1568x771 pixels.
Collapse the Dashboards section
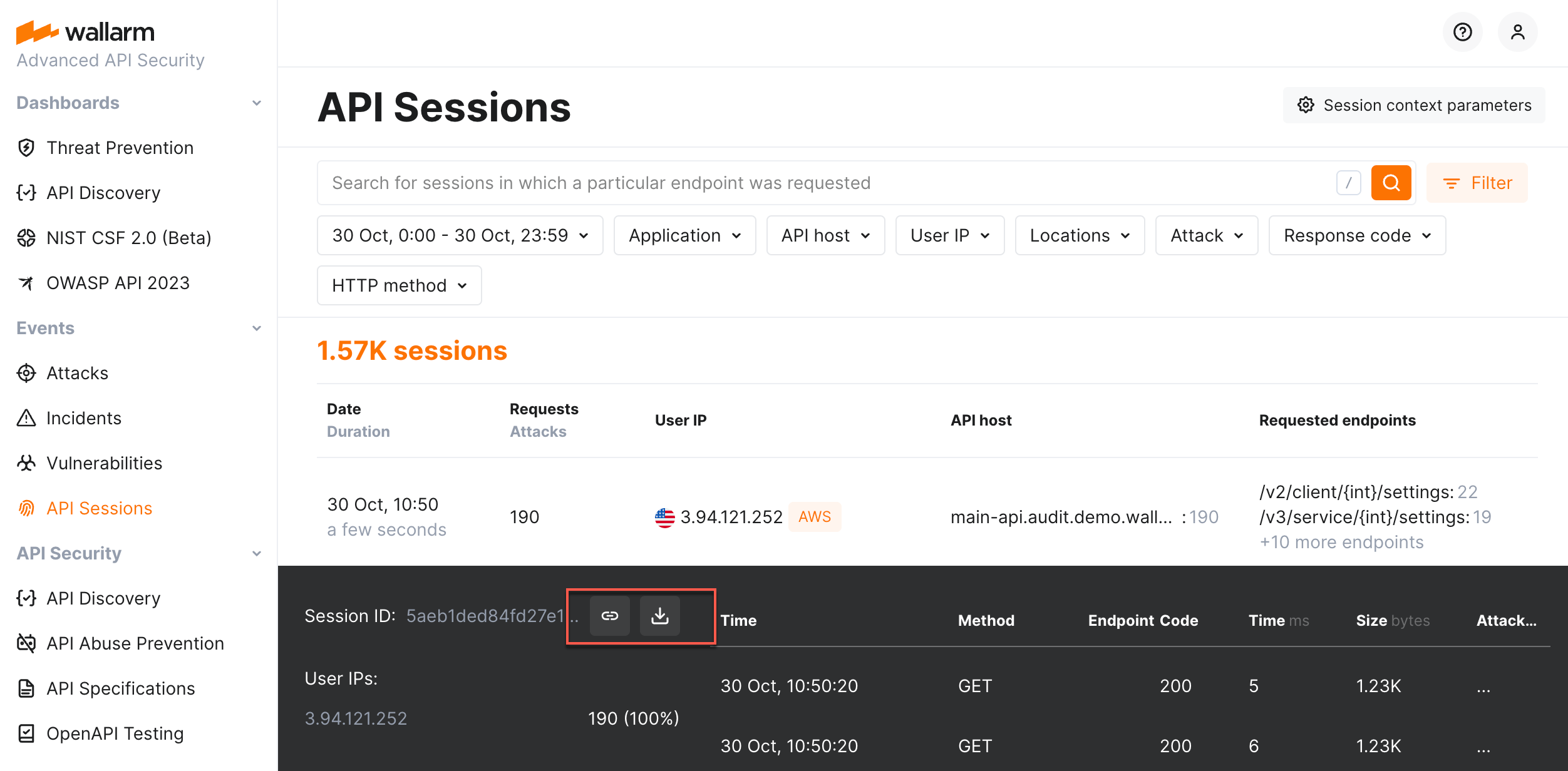256,102
